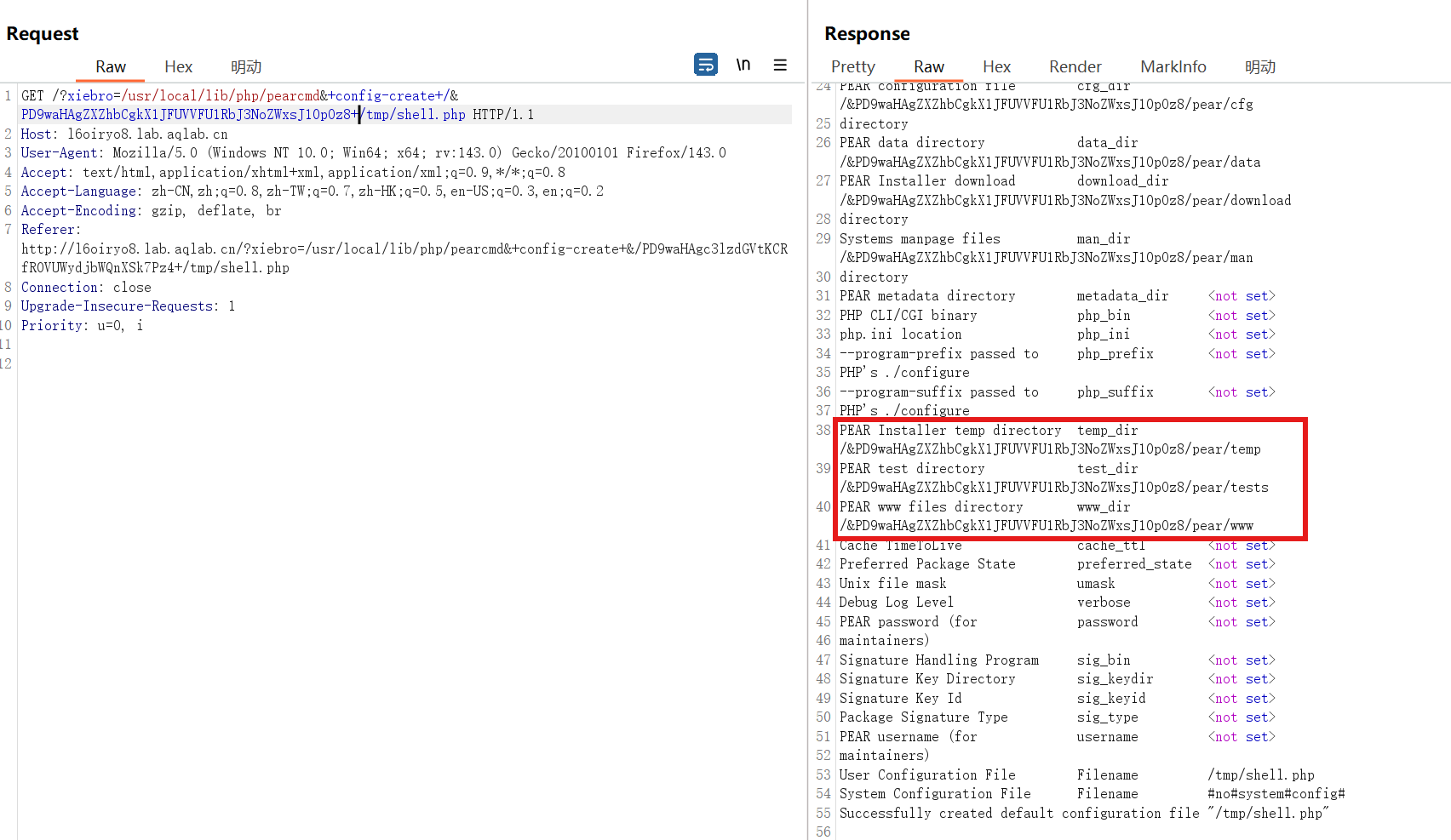Click the Accept text/html header line
The image size is (1451, 840).
pos(293,173)
